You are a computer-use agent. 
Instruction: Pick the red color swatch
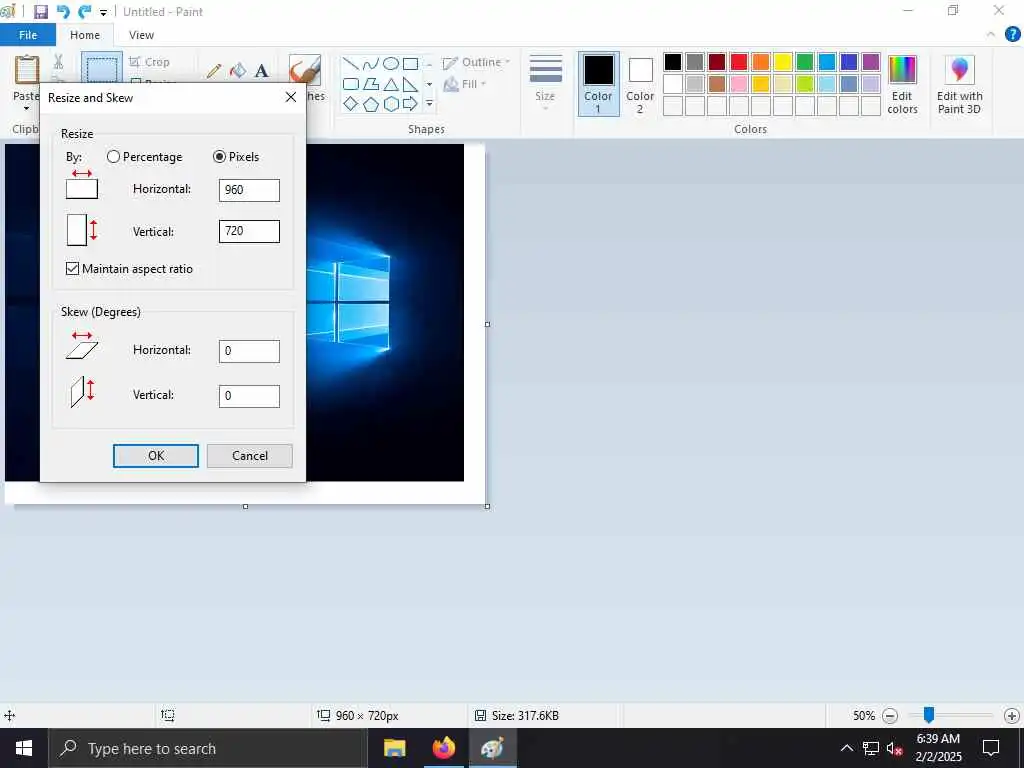pyautogui.click(x=739, y=62)
